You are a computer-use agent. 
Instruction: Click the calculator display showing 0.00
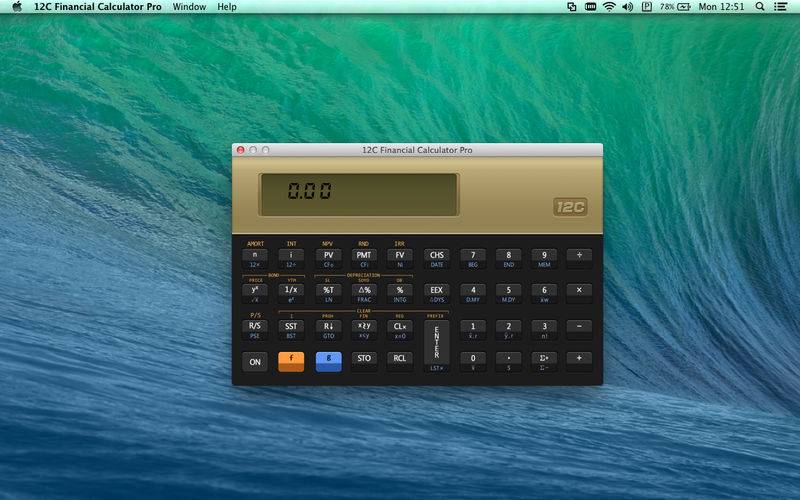(x=359, y=194)
